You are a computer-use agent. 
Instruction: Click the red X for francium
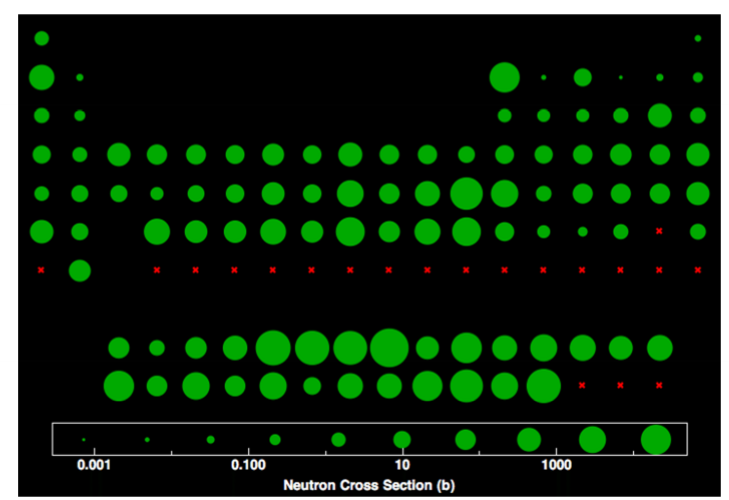tap(41, 270)
